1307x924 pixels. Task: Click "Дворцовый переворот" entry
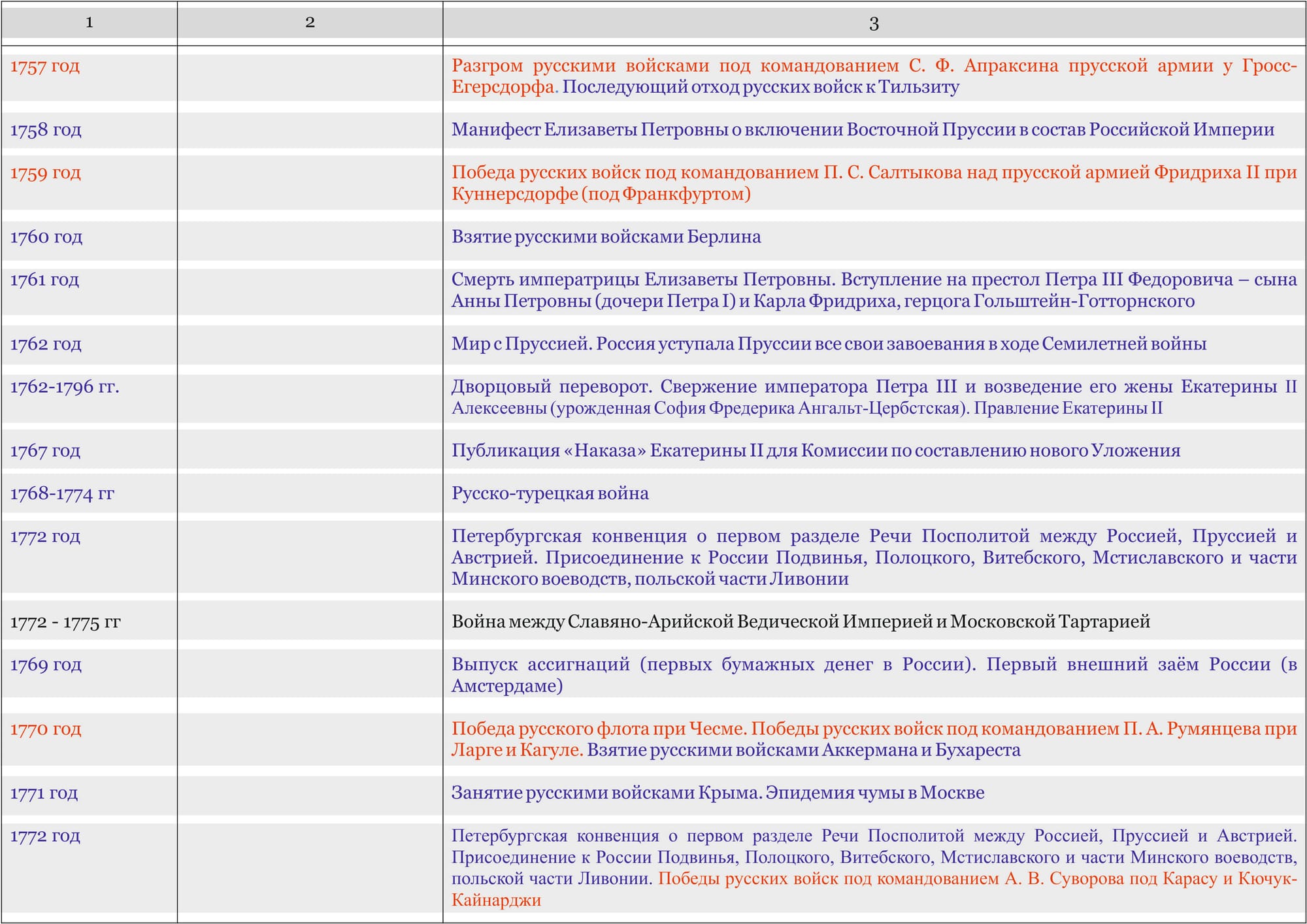coord(874,397)
